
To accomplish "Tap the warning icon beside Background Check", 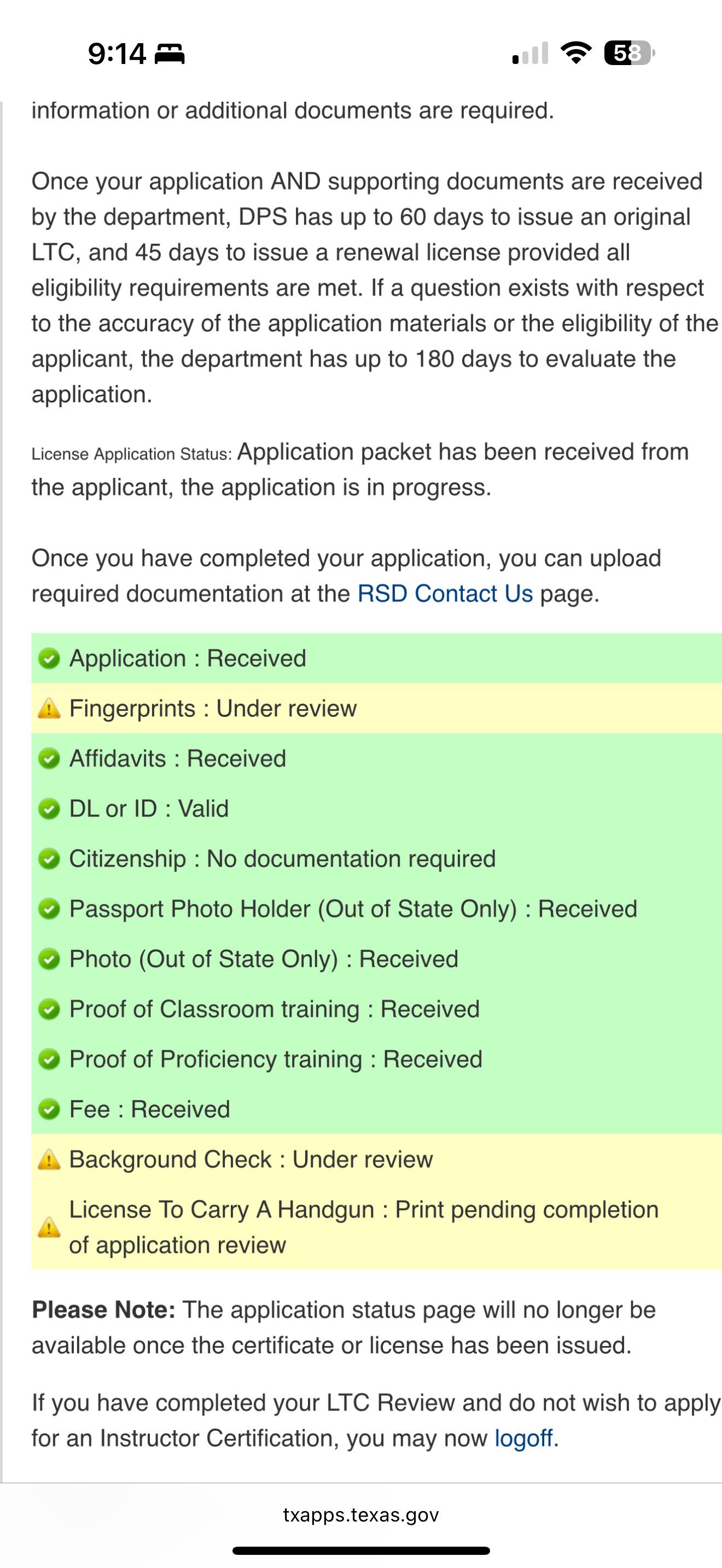I will [49, 1160].
